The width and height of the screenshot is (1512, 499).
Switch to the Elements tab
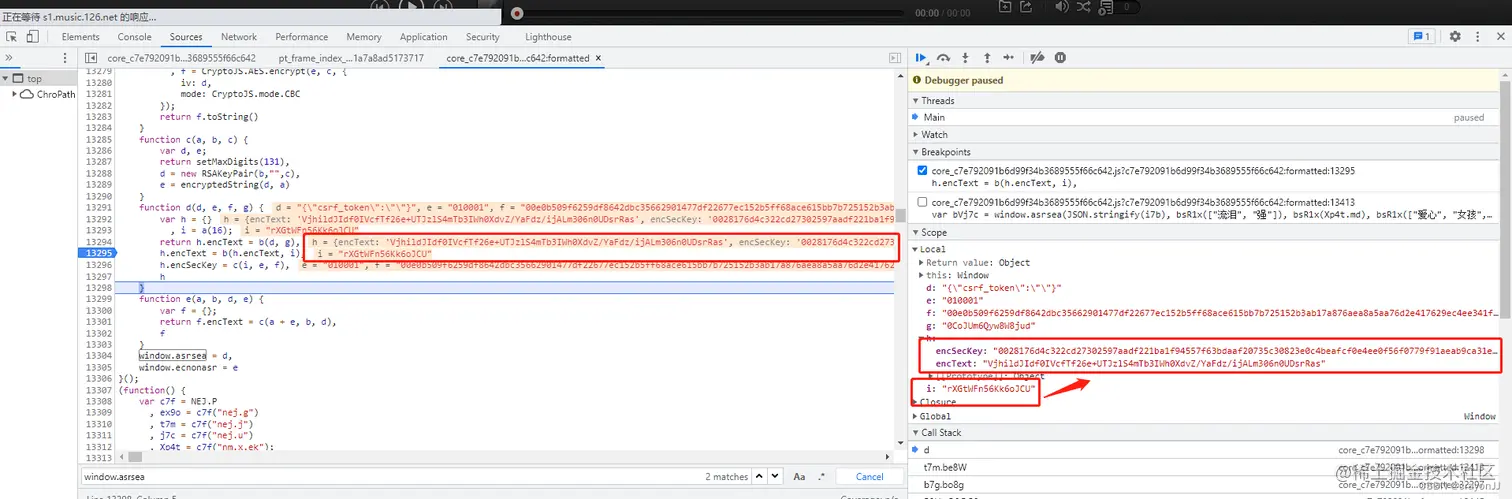pos(80,37)
